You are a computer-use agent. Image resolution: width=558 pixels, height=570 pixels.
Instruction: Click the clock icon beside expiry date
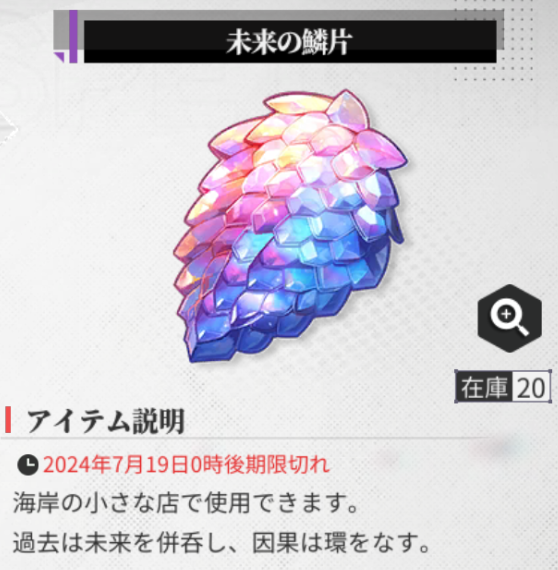pyautogui.click(x=28, y=465)
